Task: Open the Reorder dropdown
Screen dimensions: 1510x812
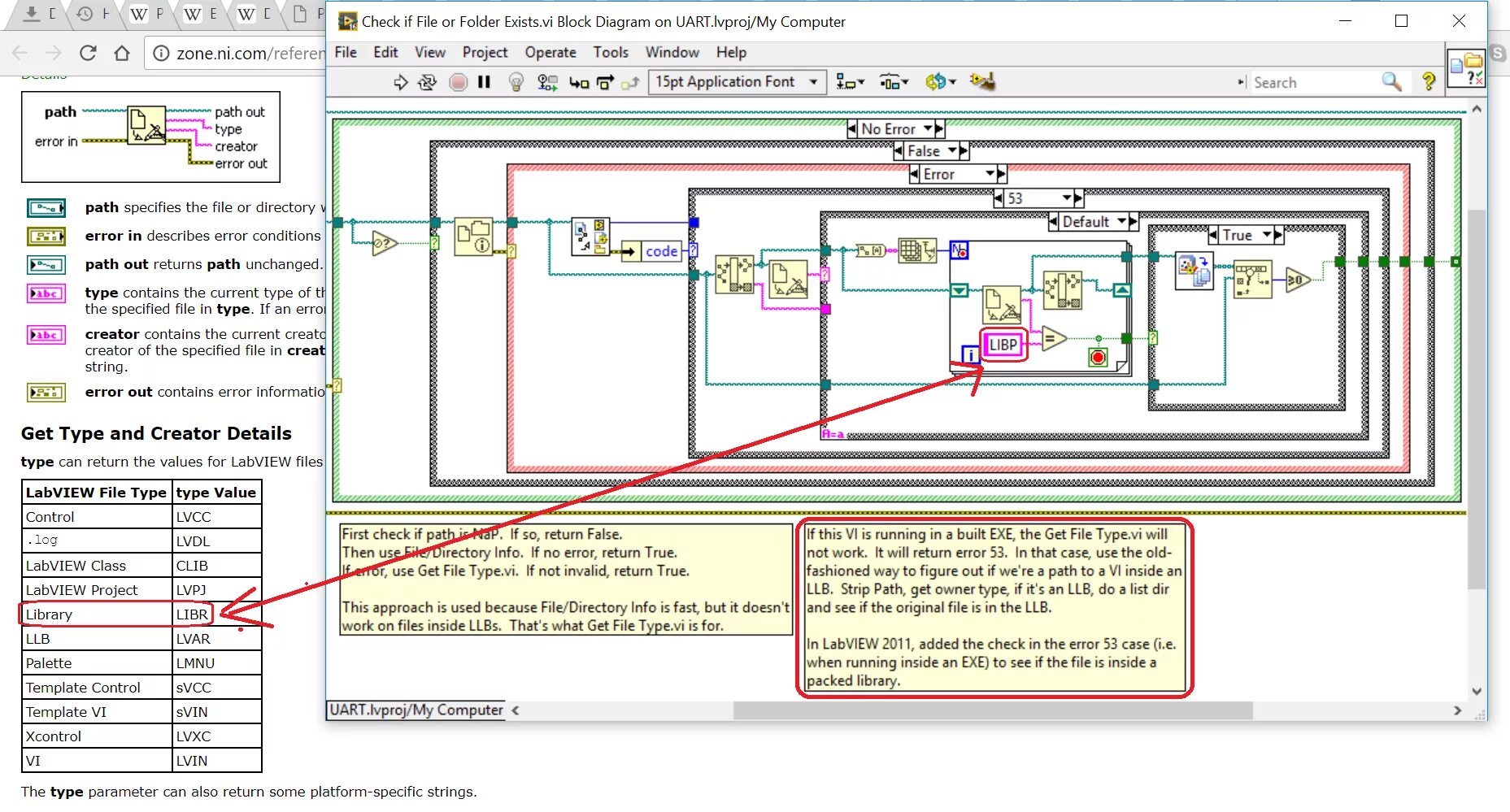Action: point(941,82)
